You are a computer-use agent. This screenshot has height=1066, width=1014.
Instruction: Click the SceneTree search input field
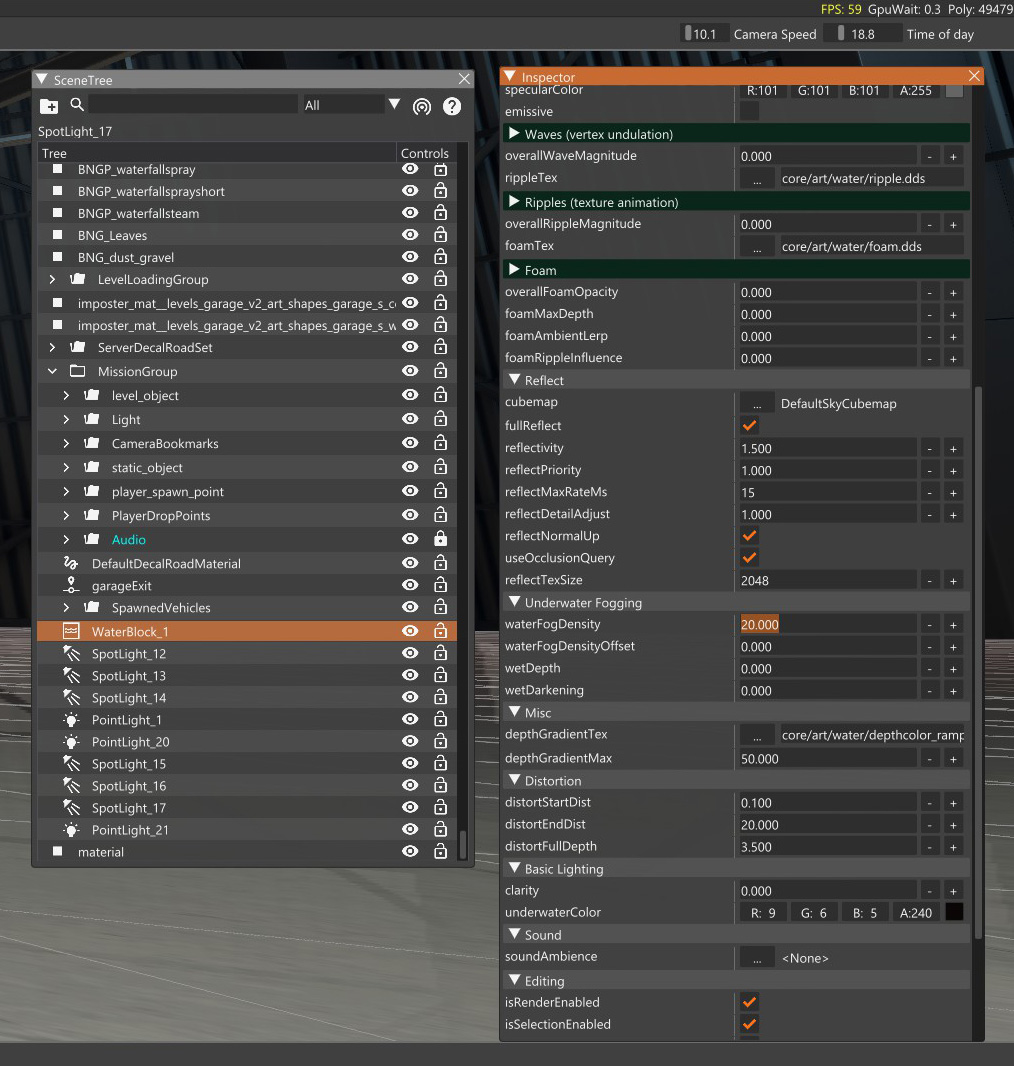(193, 104)
